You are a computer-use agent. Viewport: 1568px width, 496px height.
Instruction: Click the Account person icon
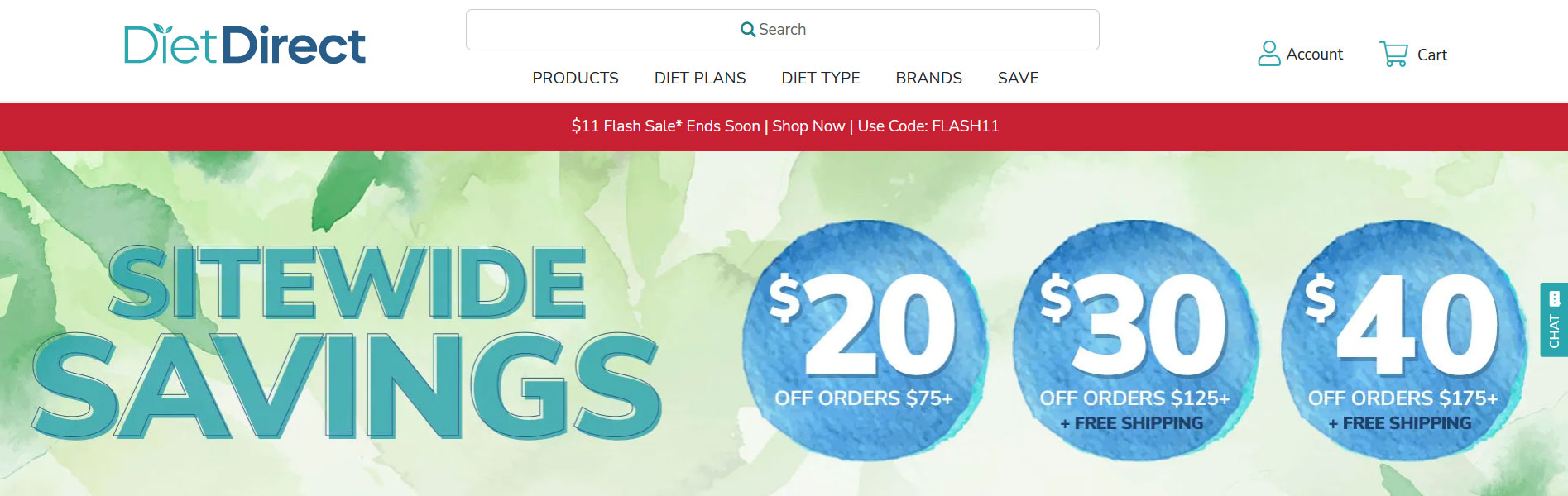tap(1268, 54)
